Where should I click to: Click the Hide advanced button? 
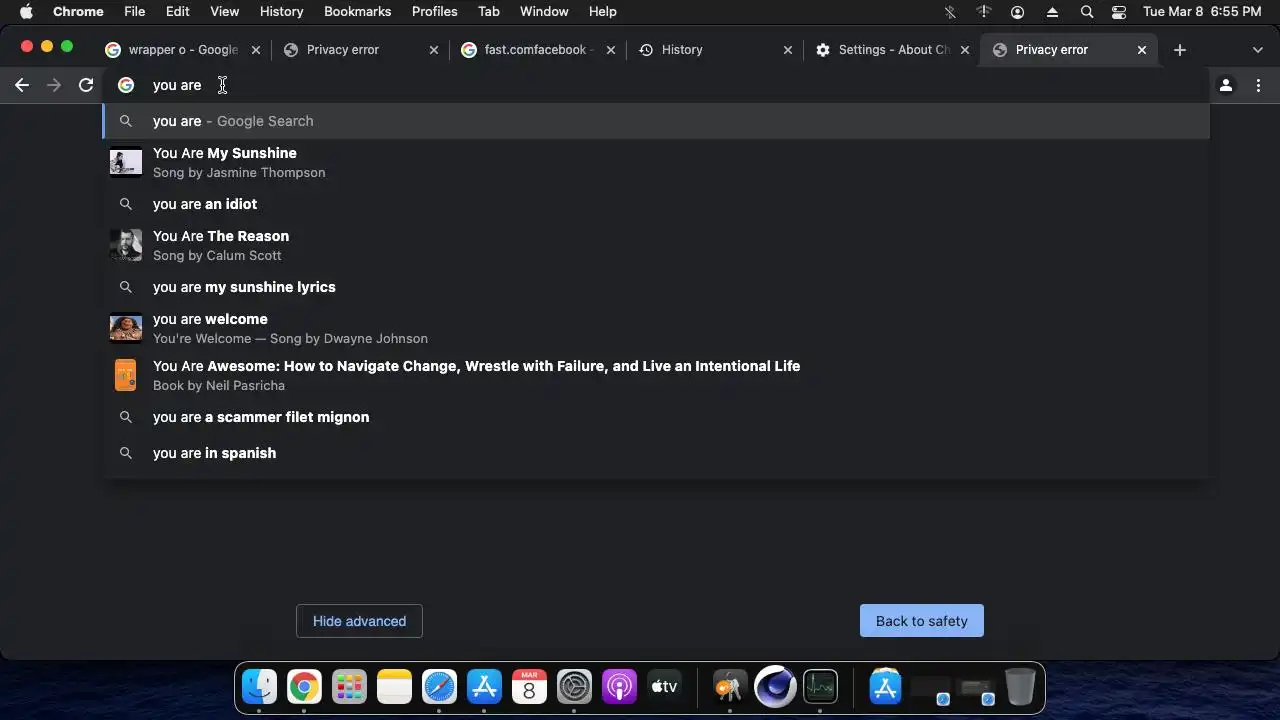(359, 621)
